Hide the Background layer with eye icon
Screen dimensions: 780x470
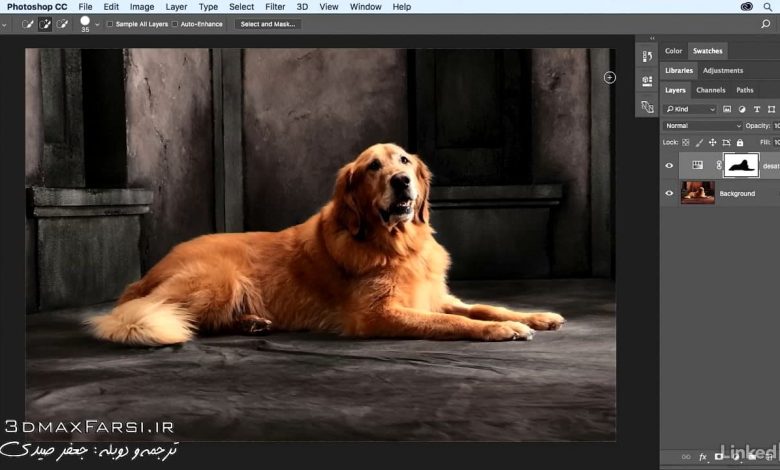[669, 193]
